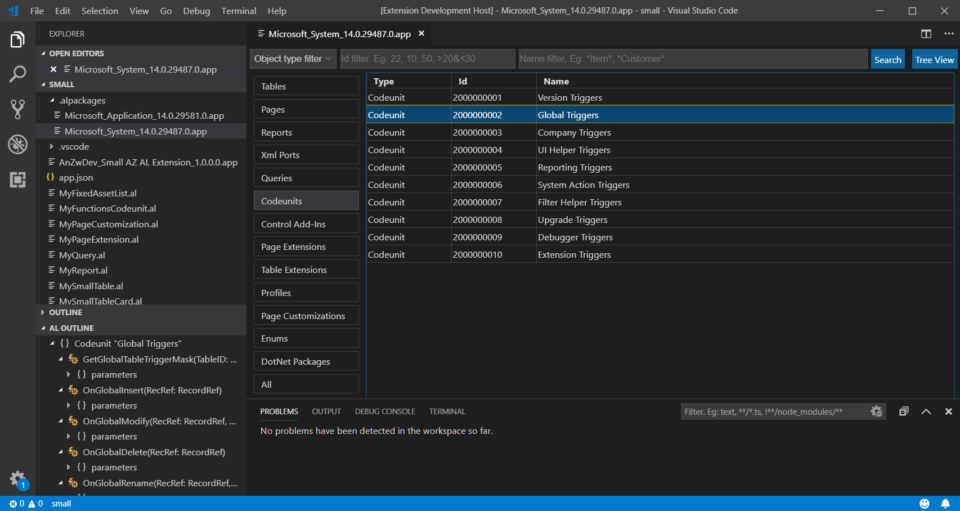Collapse the .alpackages folder
Image resolution: width=960 pixels, height=511 pixels.
click(x=52, y=100)
